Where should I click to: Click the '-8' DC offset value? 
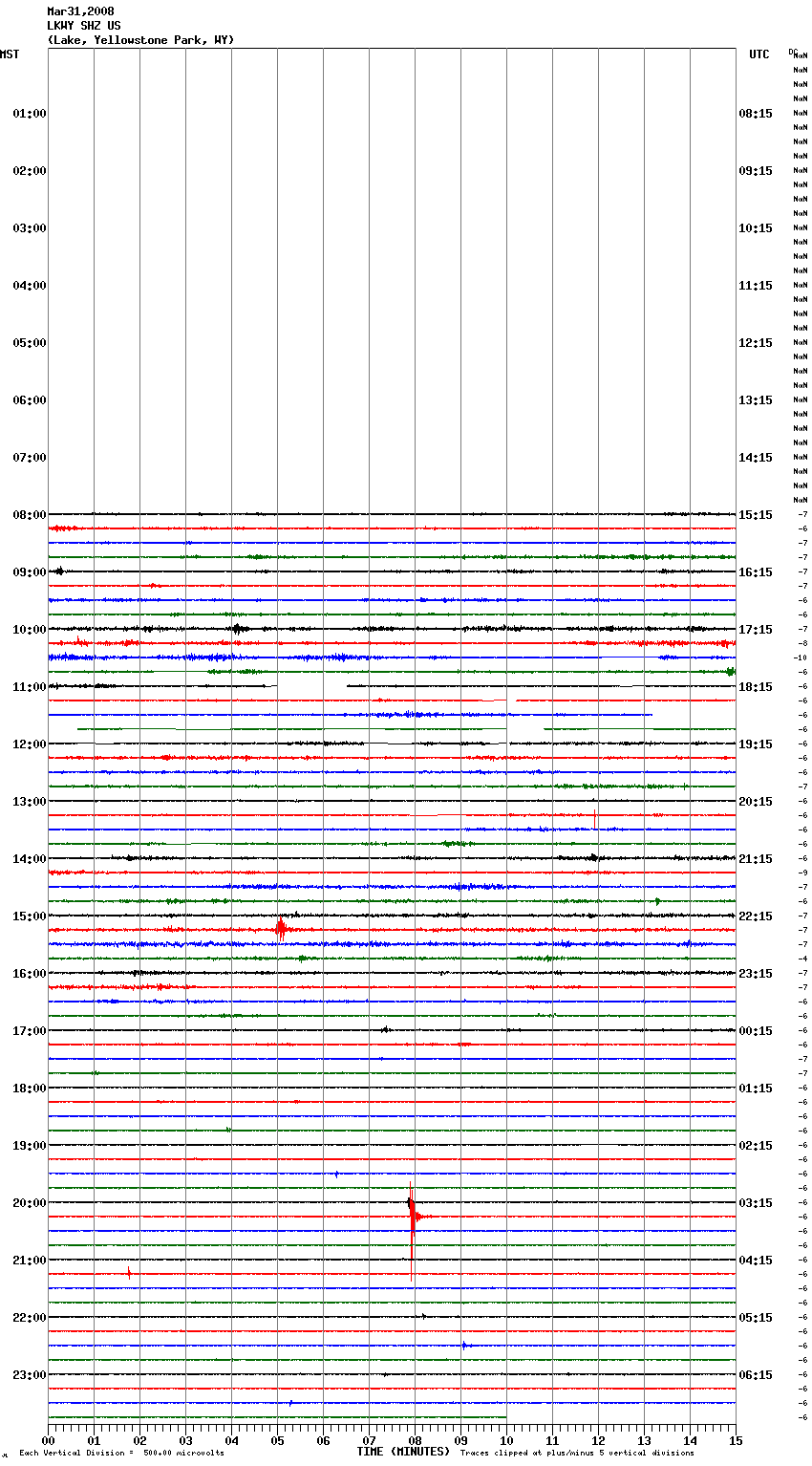tap(803, 644)
